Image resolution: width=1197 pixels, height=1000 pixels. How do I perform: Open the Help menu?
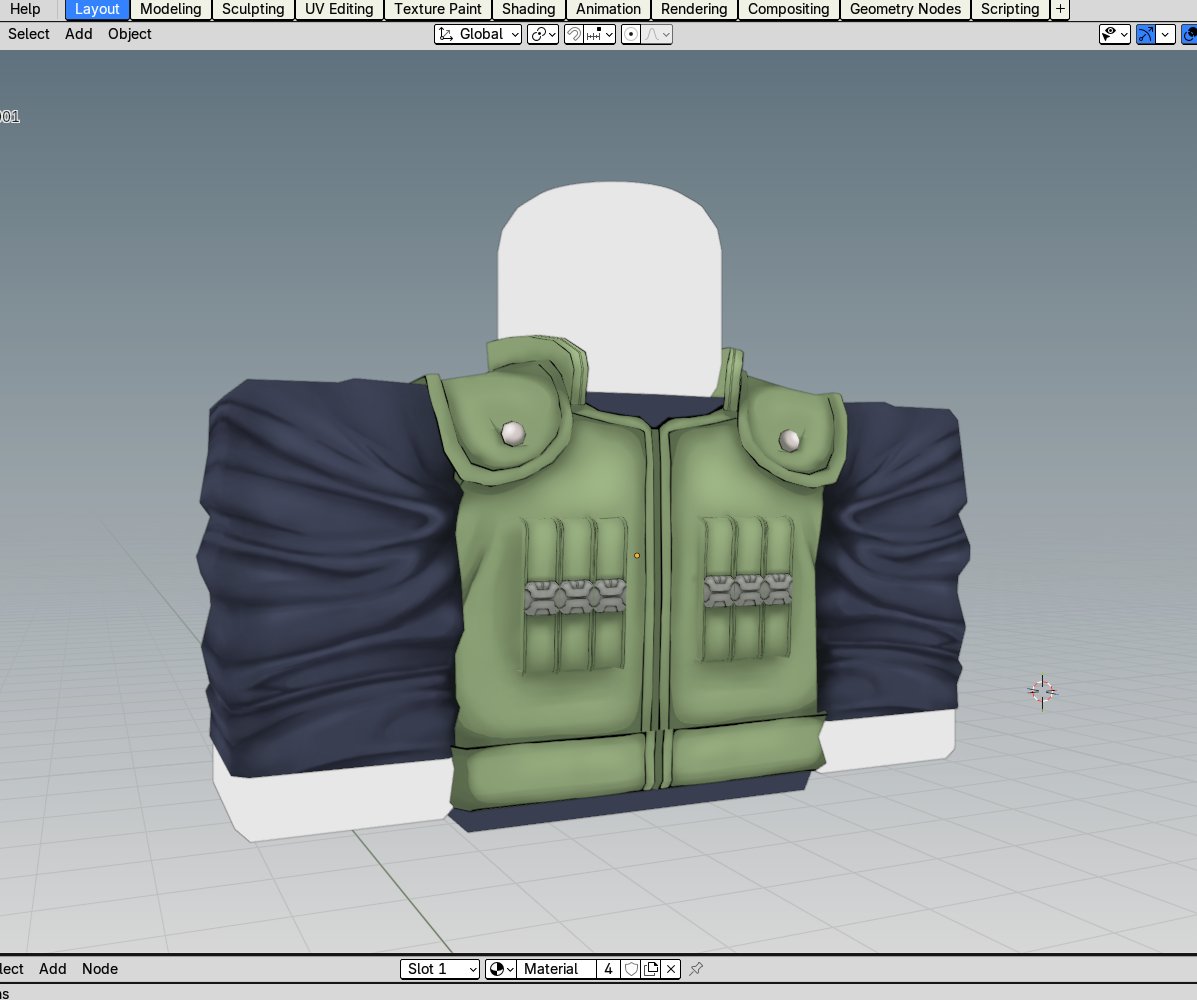click(24, 9)
